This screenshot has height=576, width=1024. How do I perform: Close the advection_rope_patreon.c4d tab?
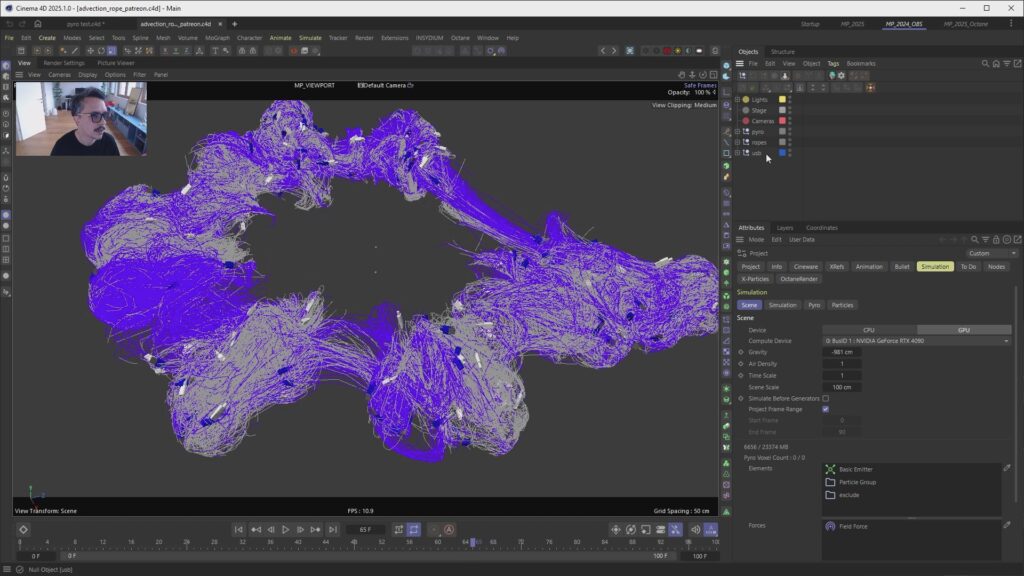220,24
